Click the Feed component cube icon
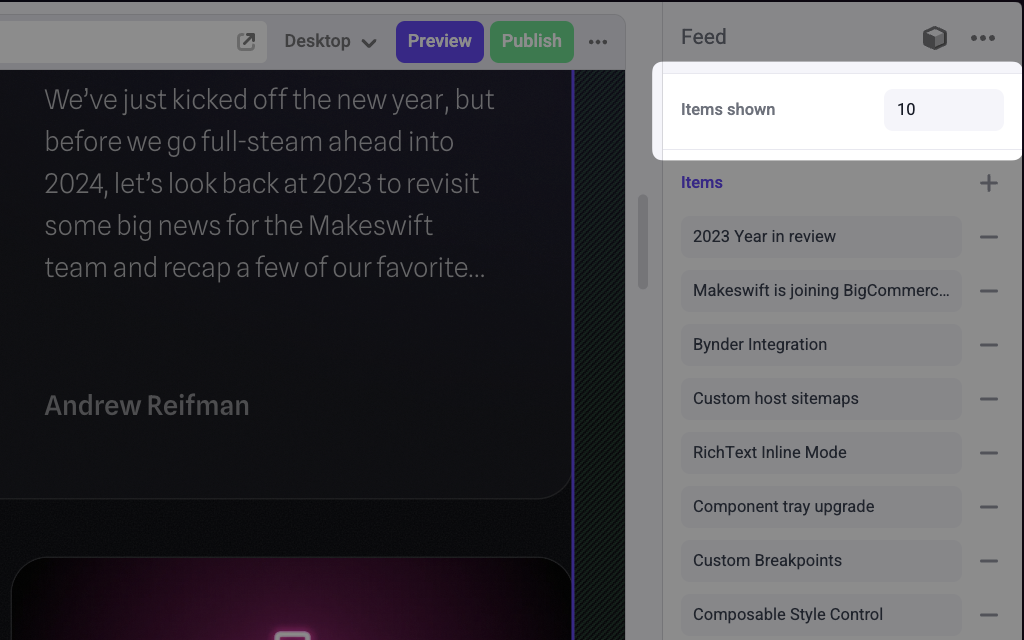 click(935, 38)
